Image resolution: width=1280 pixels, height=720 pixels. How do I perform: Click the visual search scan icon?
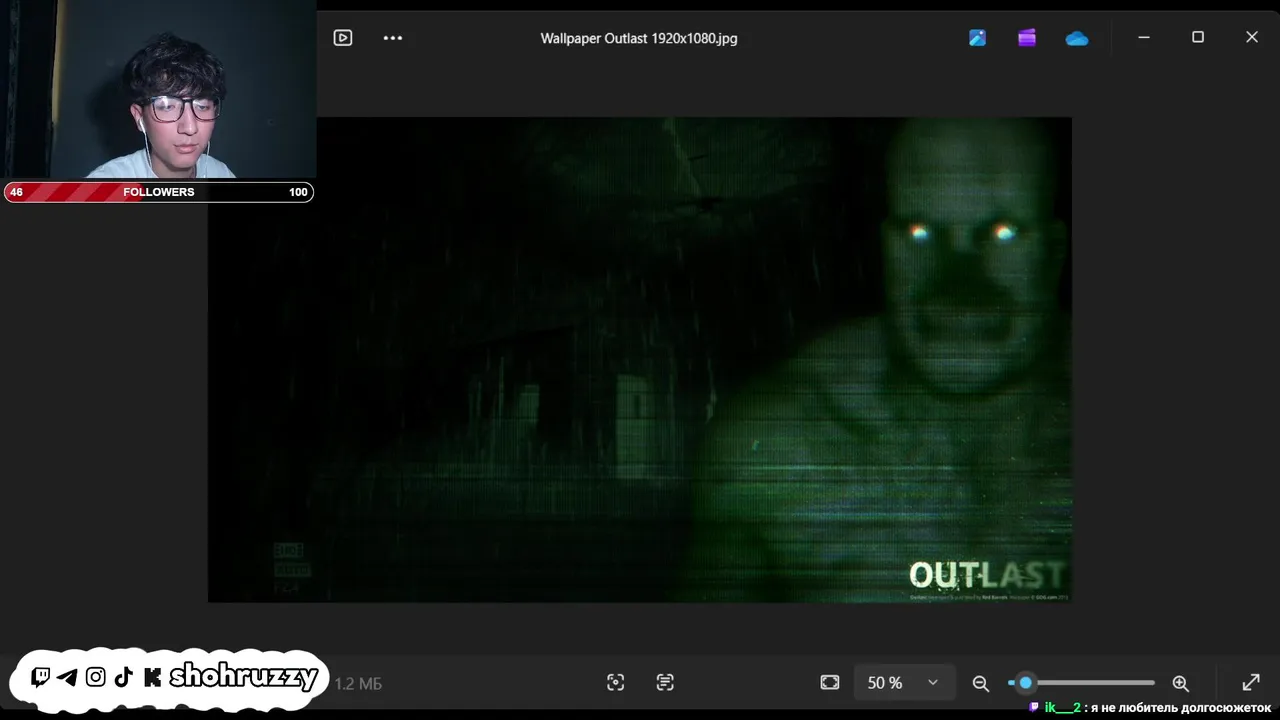point(615,682)
